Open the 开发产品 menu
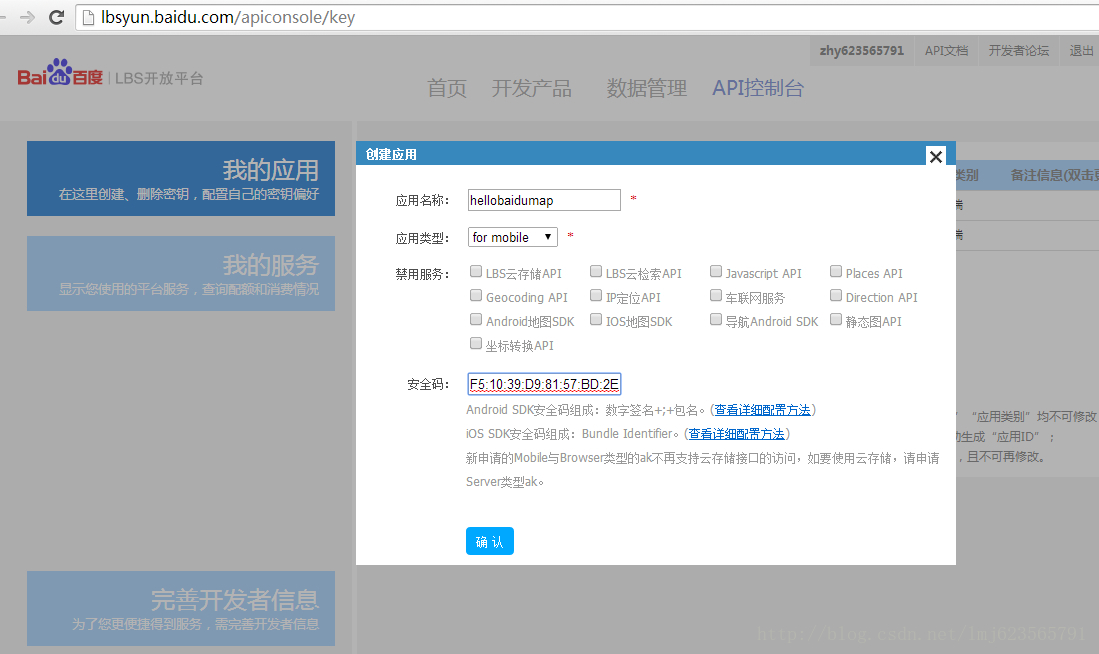1099x654 pixels. 531,88
